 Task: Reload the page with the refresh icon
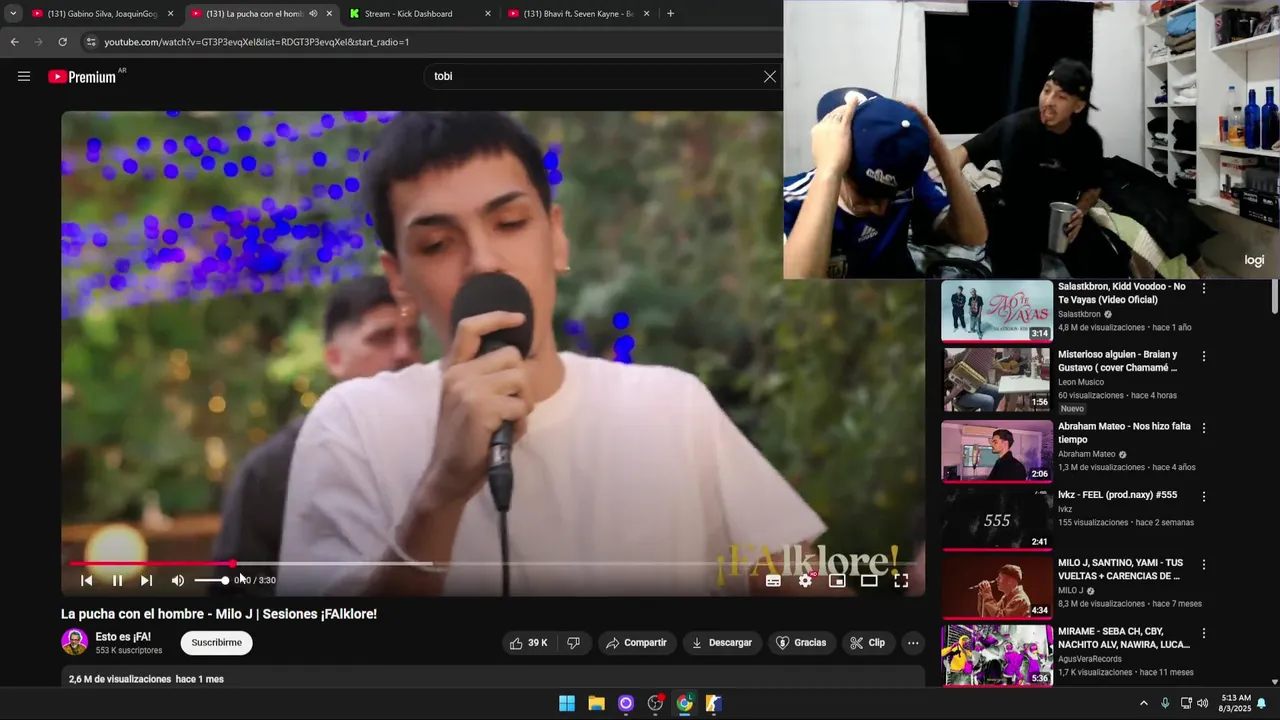pyautogui.click(x=62, y=42)
